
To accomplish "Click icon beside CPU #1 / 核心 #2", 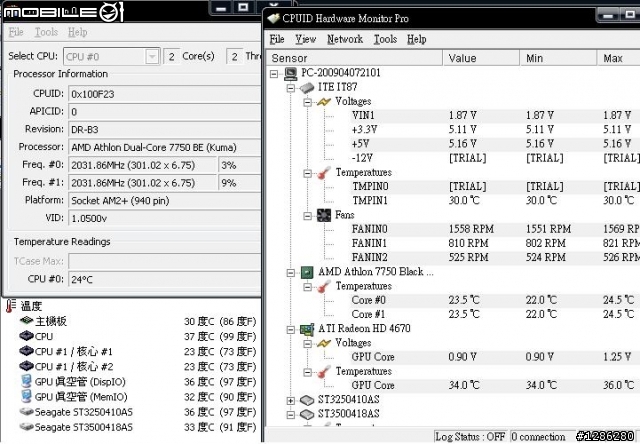I will tap(27, 366).
